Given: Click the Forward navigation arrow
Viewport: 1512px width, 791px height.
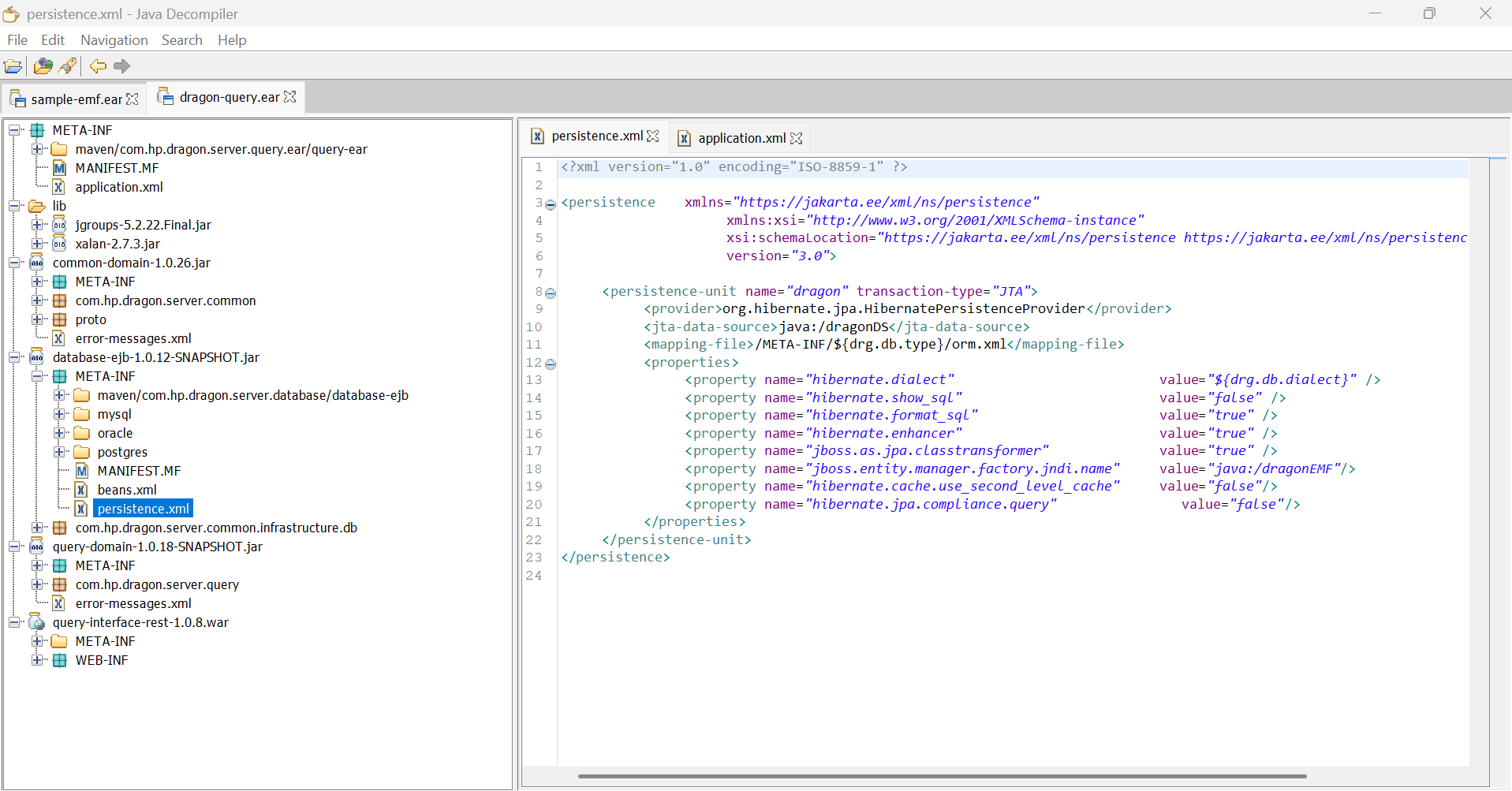Looking at the screenshot, I should click(x=121, y=66).
